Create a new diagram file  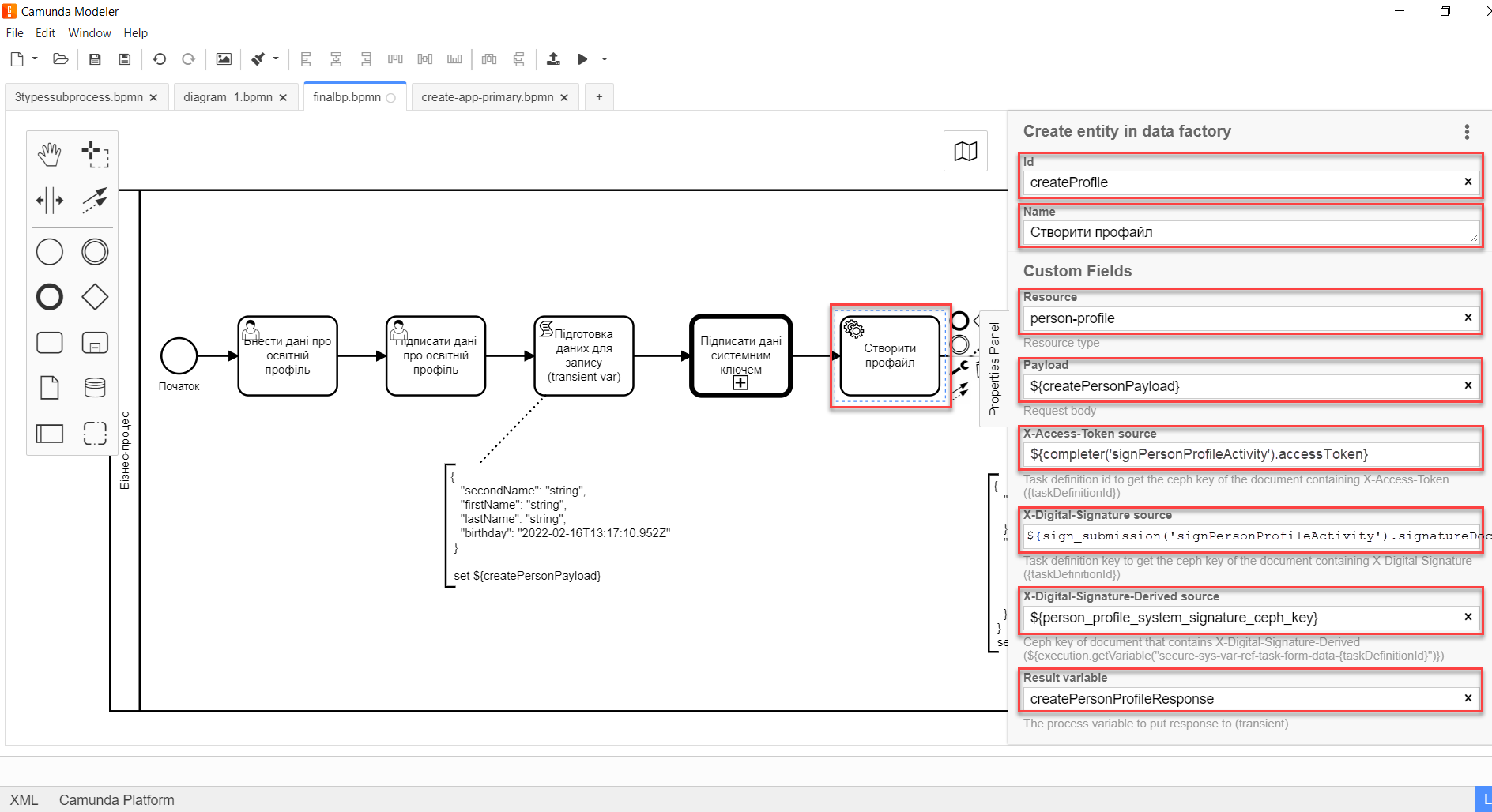tap(17, 59)
